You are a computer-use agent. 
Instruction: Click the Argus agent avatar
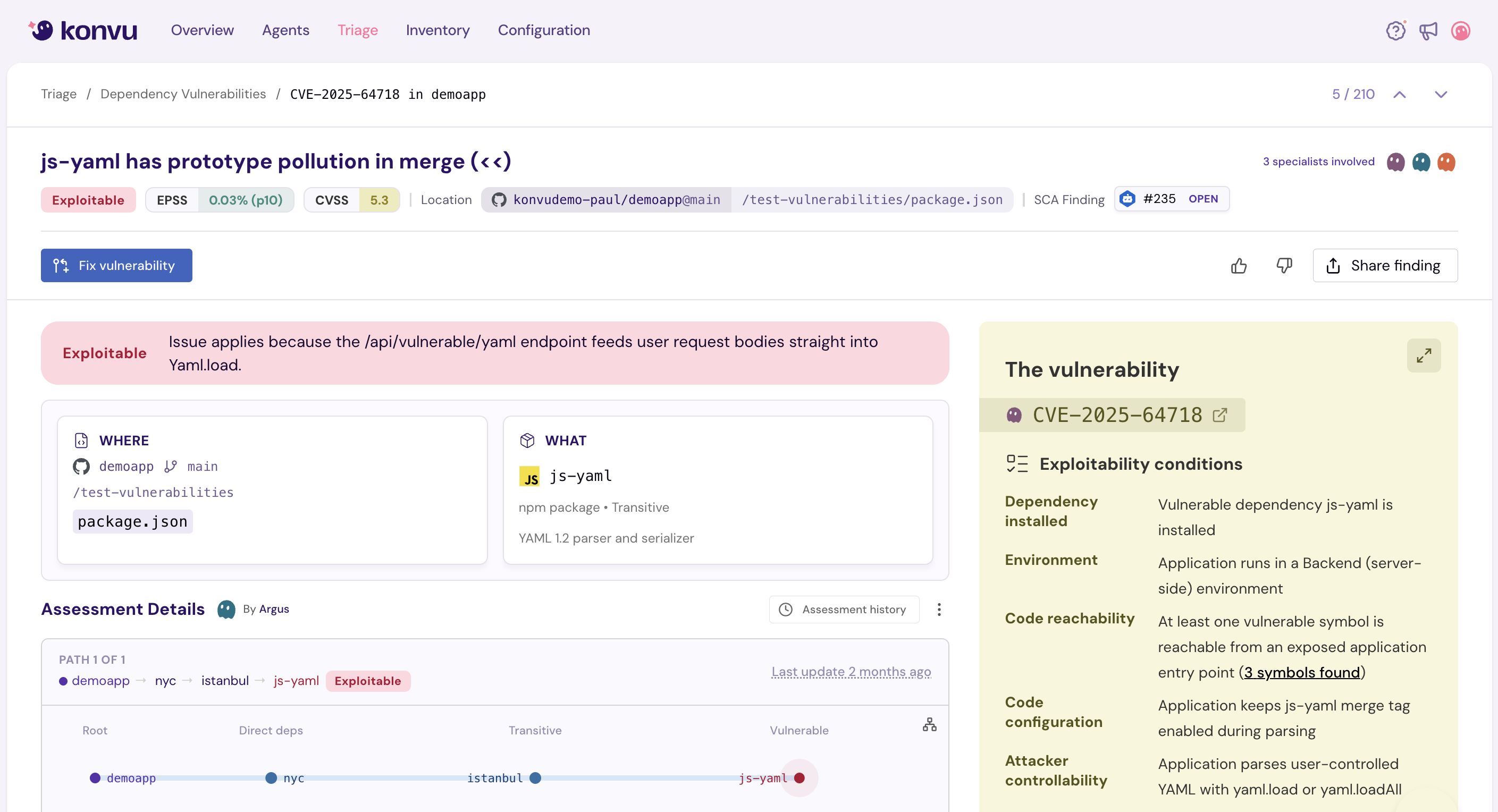[226, 609]
